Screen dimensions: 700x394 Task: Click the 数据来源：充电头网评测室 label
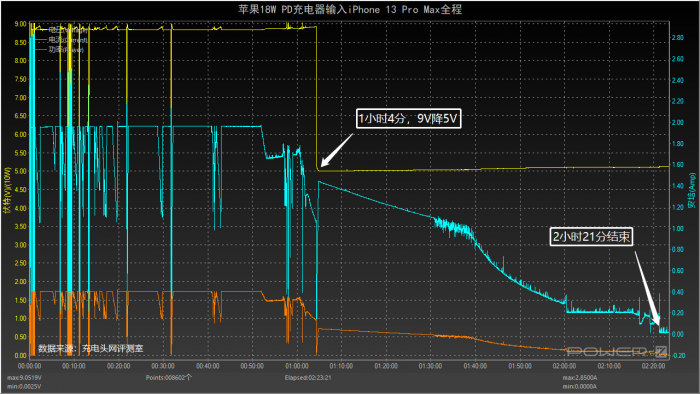pos(91,348)
